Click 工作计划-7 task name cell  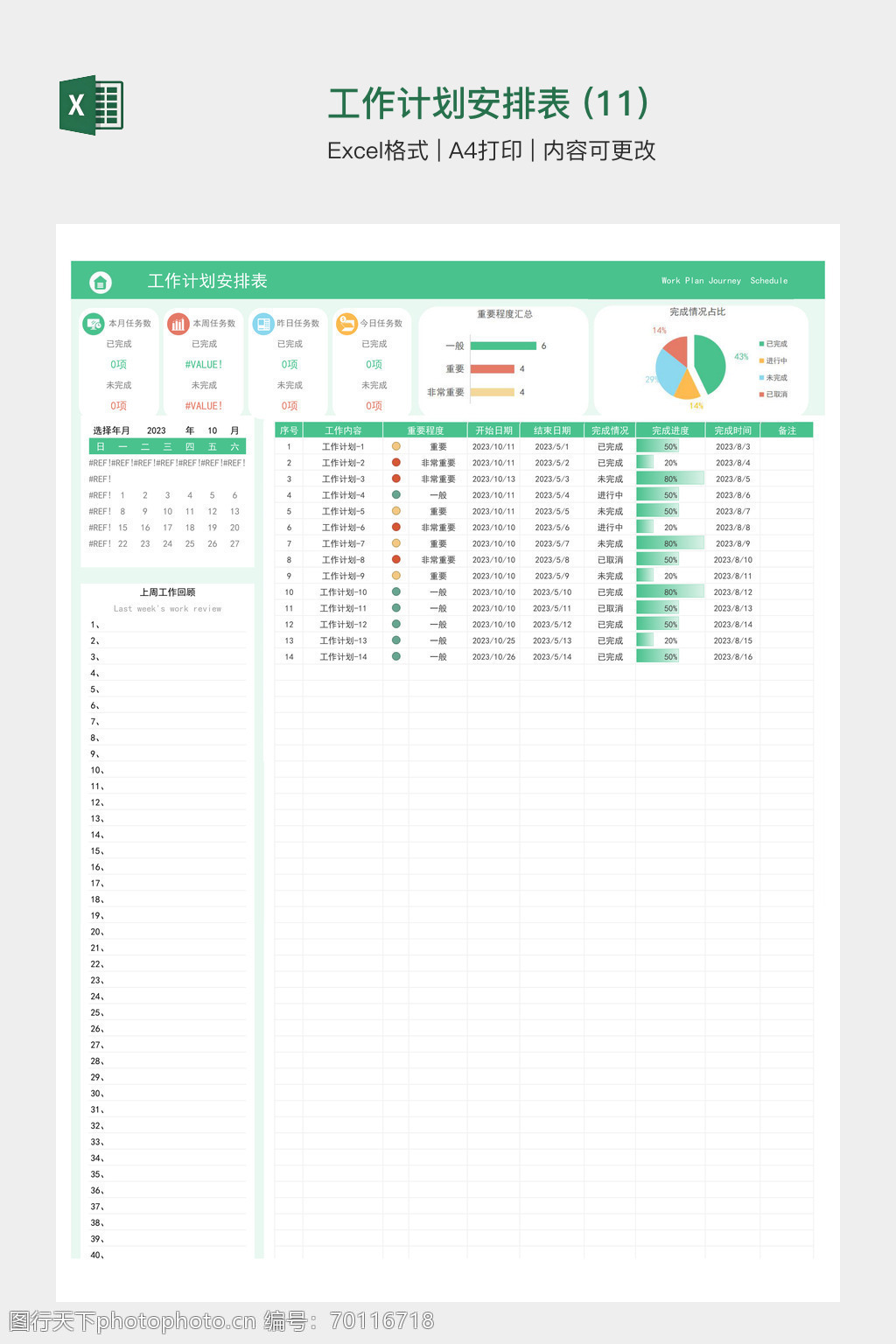tap(343, 543)
